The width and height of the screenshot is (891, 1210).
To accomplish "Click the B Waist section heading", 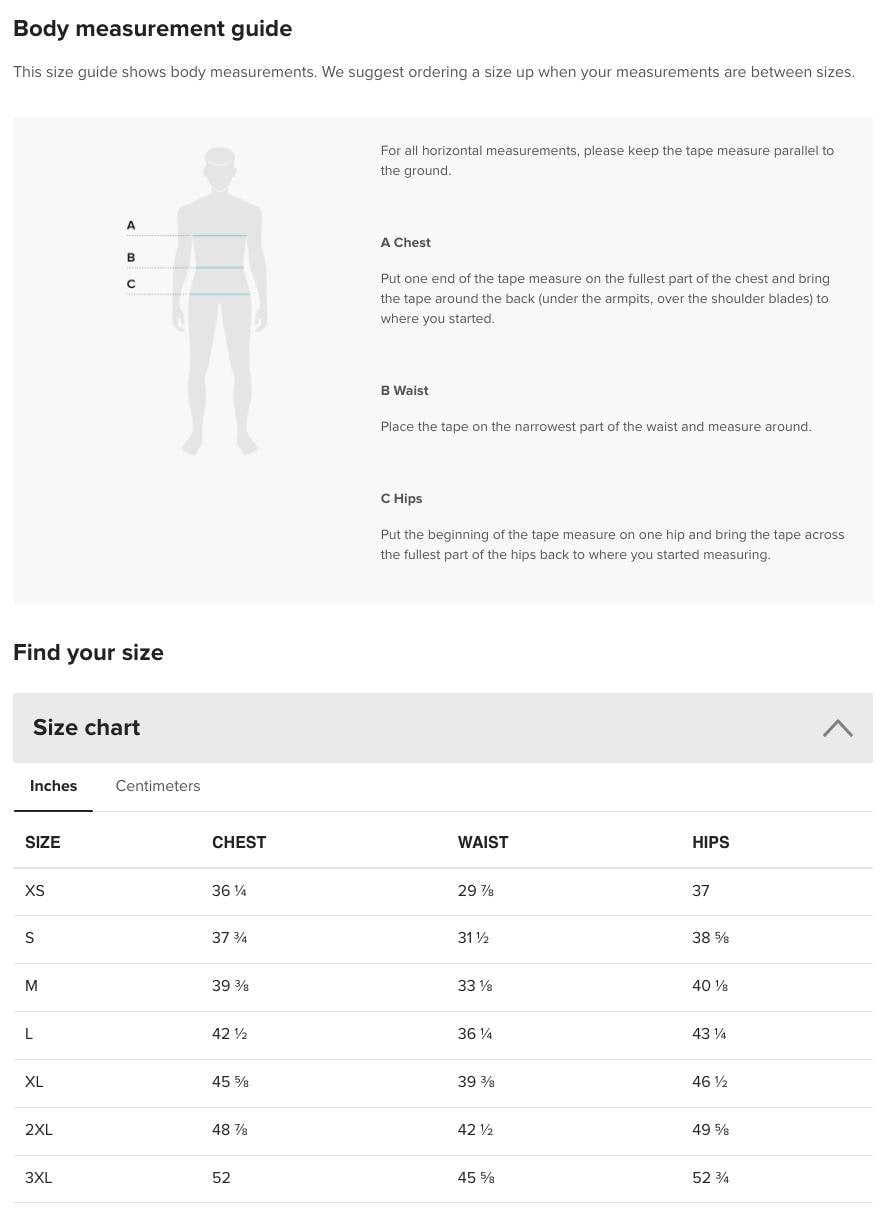I will pos(404,391).
